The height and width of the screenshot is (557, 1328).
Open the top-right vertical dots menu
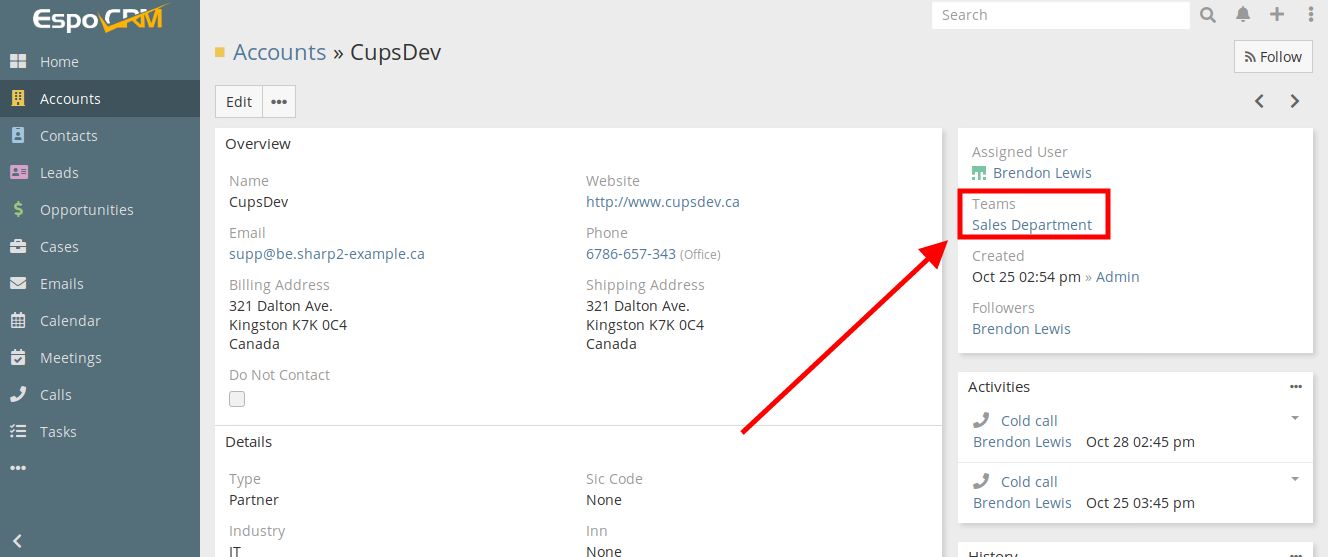coord(1311,15)
